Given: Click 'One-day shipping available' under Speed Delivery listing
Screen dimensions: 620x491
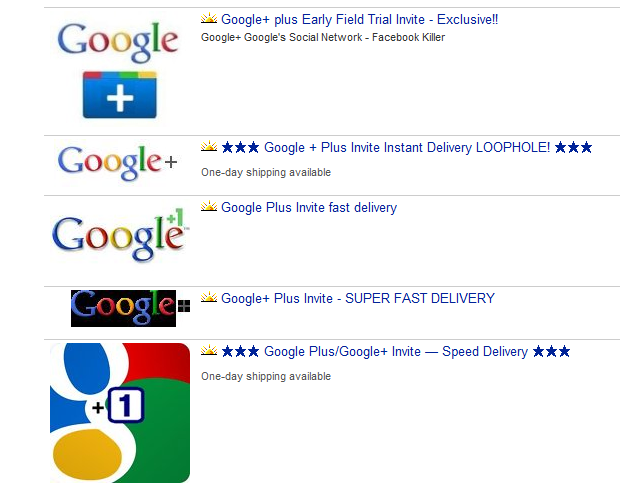Looking at the screenshot, I should pos(266,376).
